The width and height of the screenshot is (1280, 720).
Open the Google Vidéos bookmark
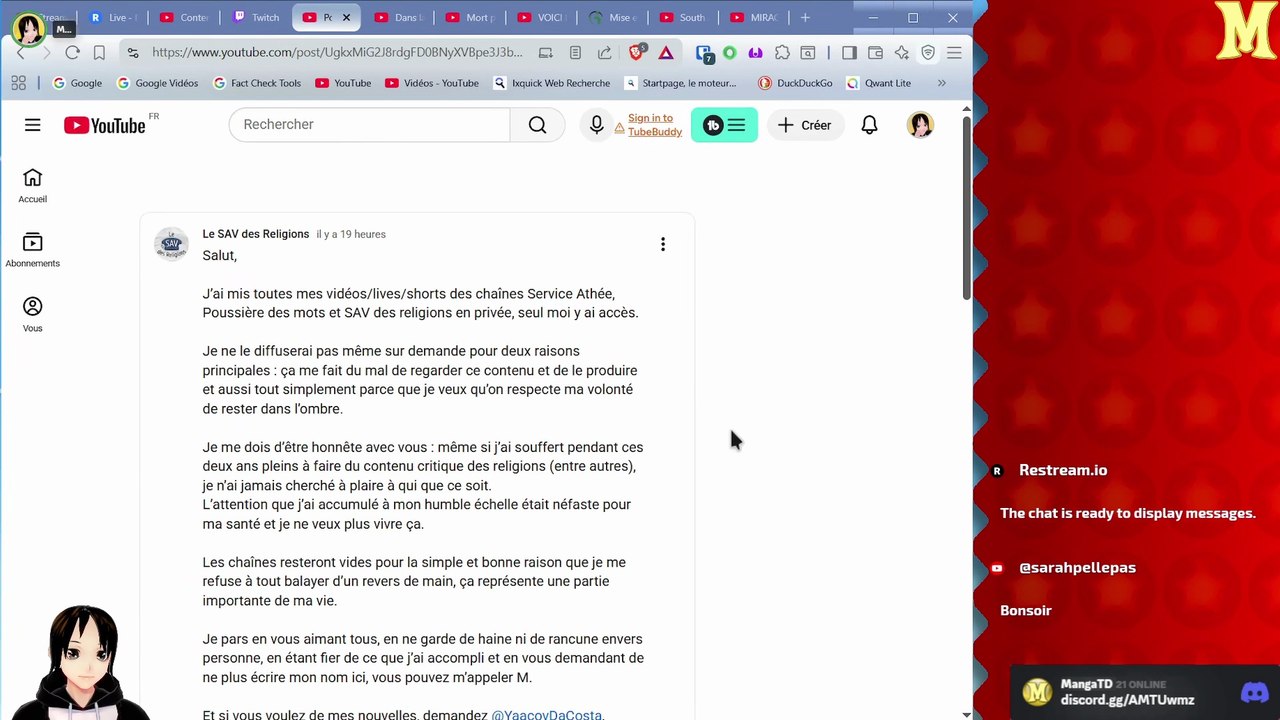(x=158, y=83)
